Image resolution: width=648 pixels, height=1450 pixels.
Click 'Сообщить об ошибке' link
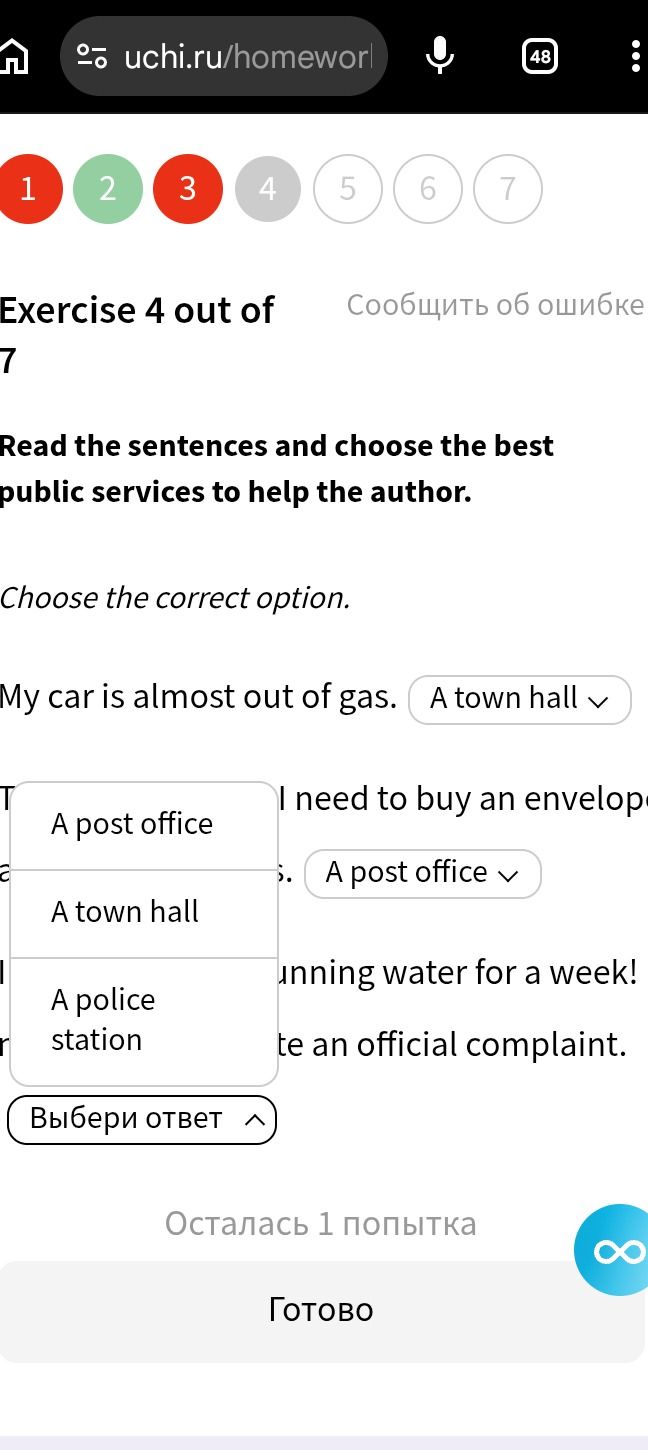click(x=496, y=305)
